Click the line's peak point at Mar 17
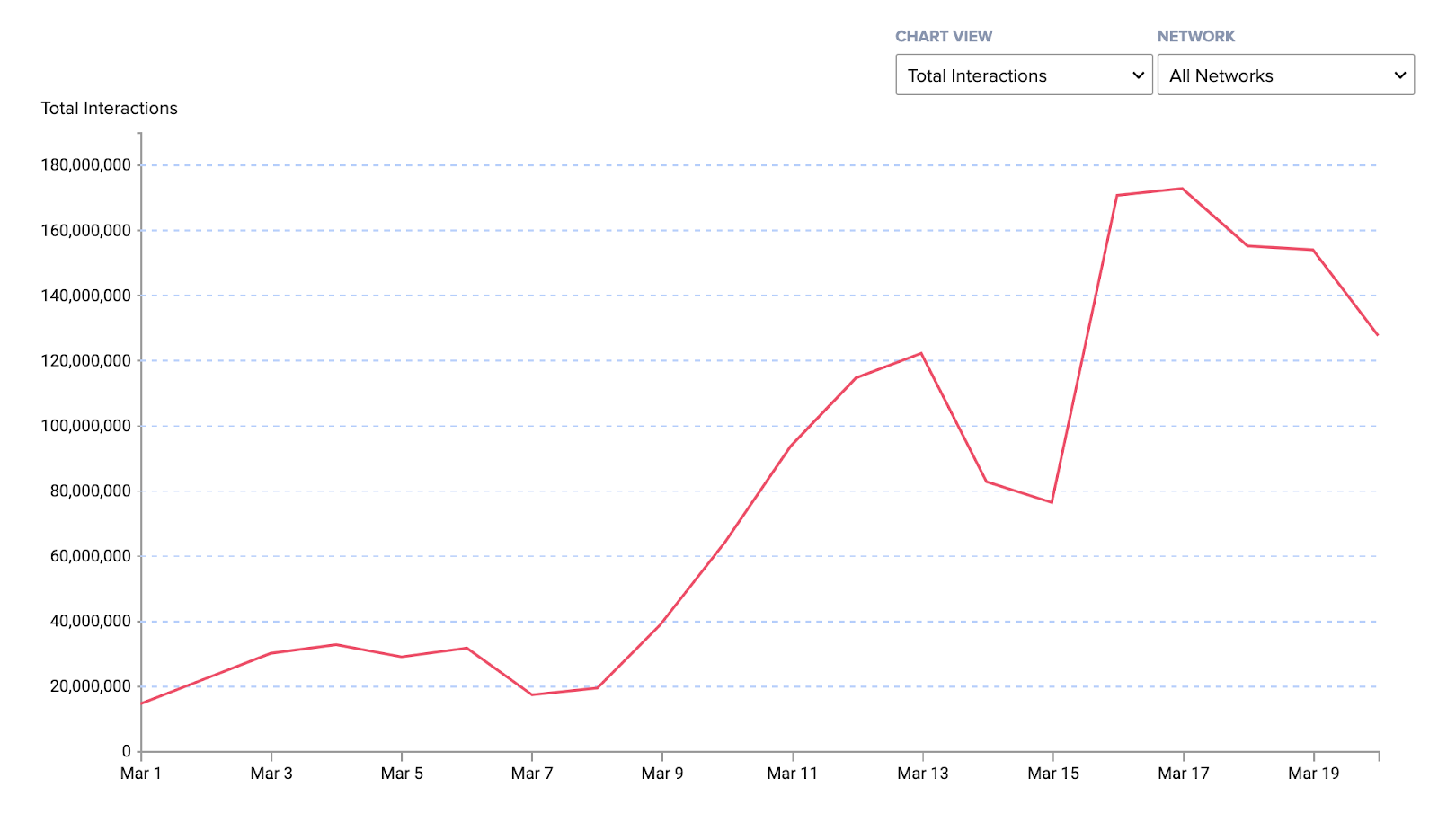Viewport: 1438px width, 840px height. click(1182, 189)
